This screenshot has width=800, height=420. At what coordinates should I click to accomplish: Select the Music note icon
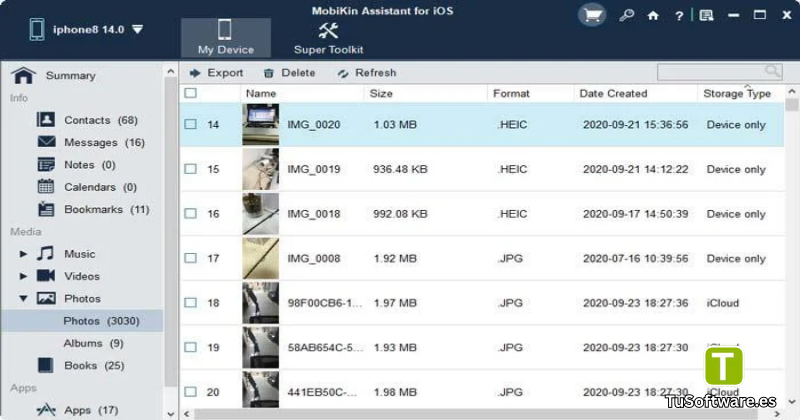tap(45, 254)
